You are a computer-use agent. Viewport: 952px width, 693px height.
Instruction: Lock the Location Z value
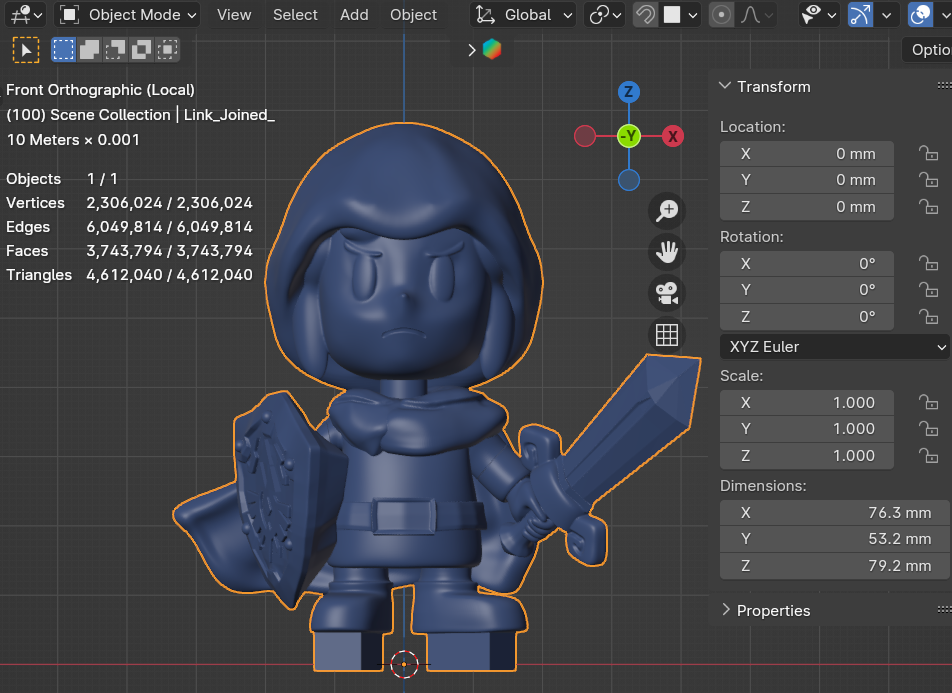click(x=928, y=207)
